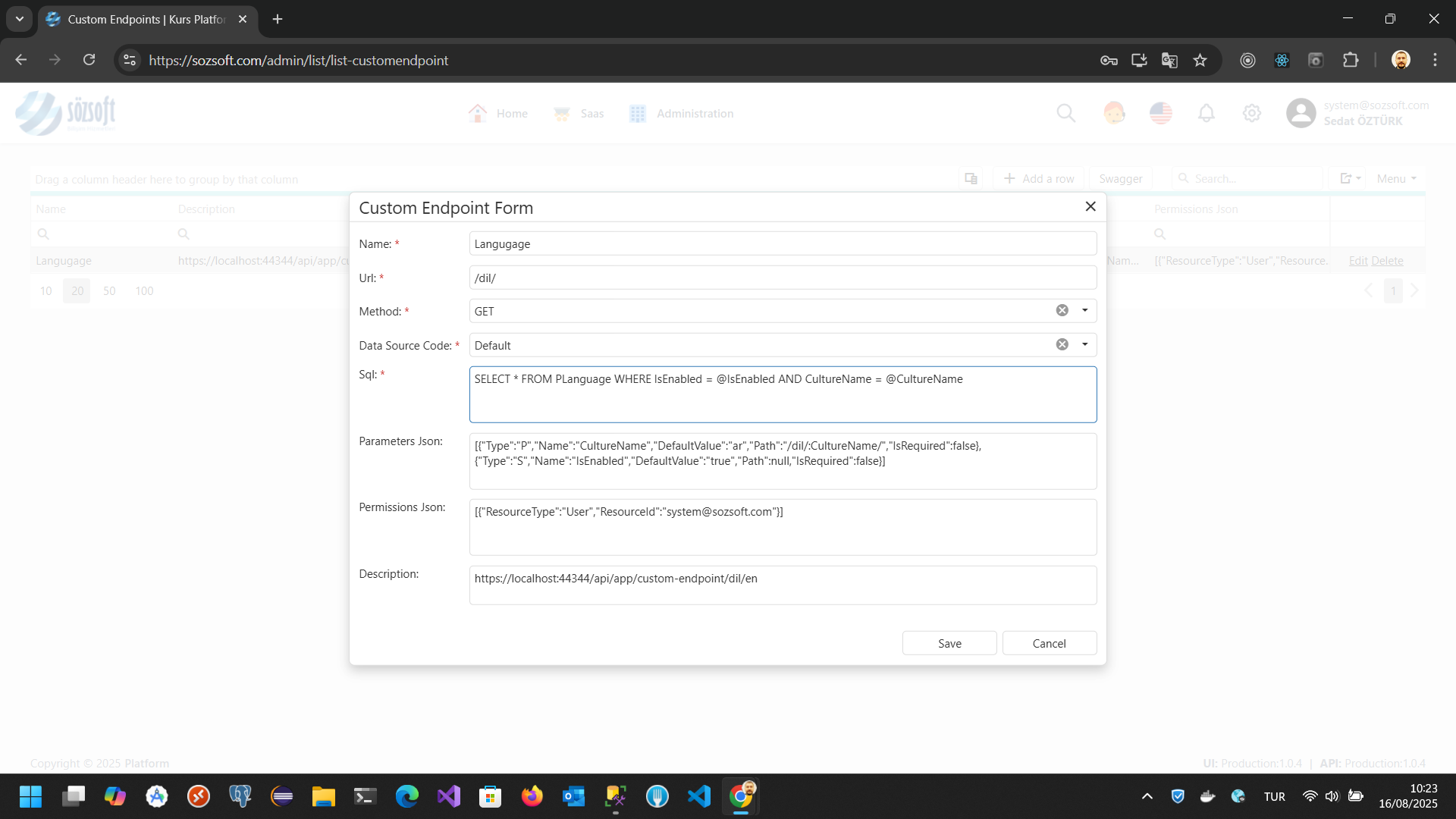Open Chrome extensions puzzle icon
1456x819 pixels.
tap(1351, 61)
